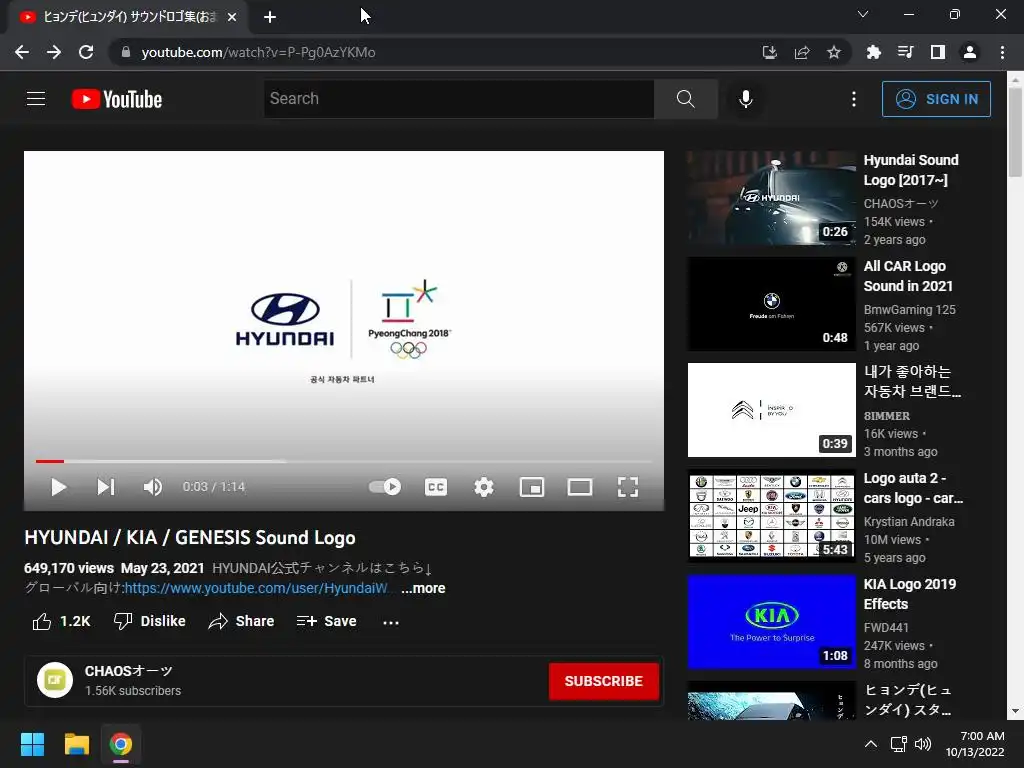Viewport: 1024px width, 768px height.
Task: Open Chrome three-dot menu
Action: 1002,52
